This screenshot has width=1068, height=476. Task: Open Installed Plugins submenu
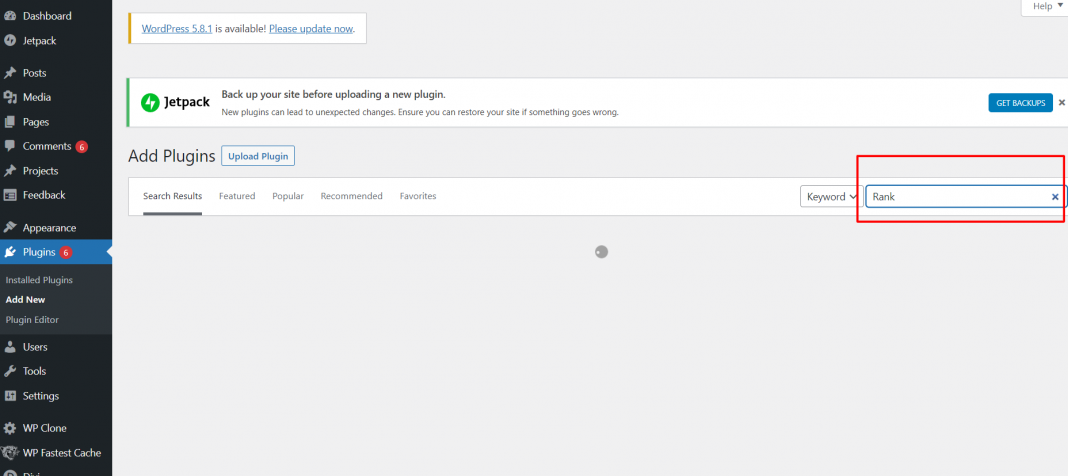click(39, 280)
